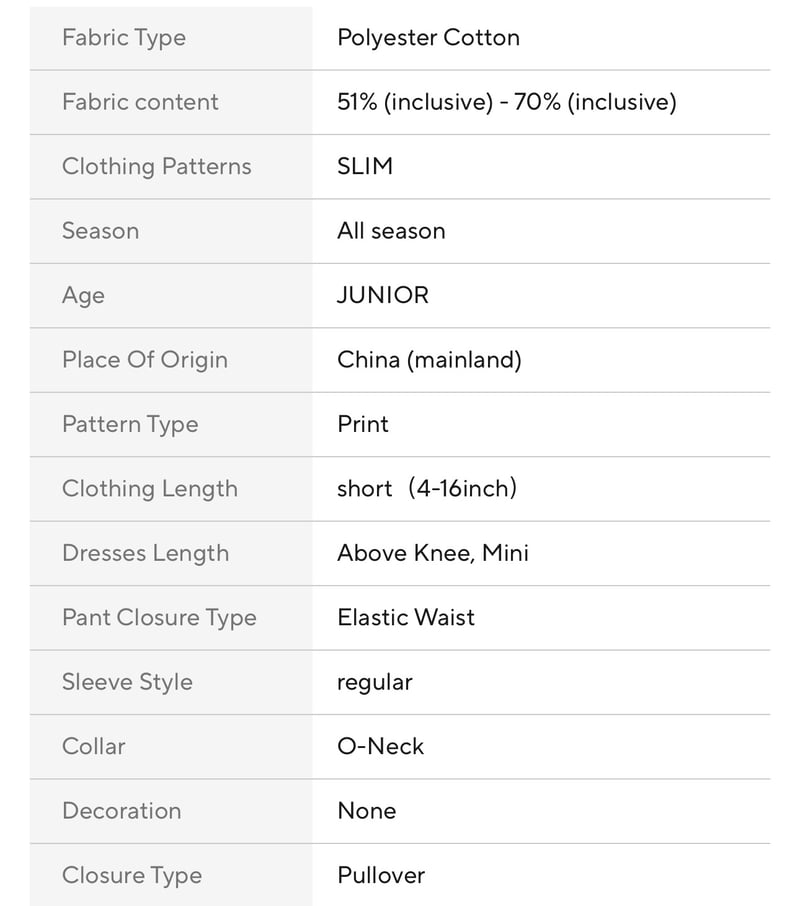Select the Place Of Origin label

[145, 360]
